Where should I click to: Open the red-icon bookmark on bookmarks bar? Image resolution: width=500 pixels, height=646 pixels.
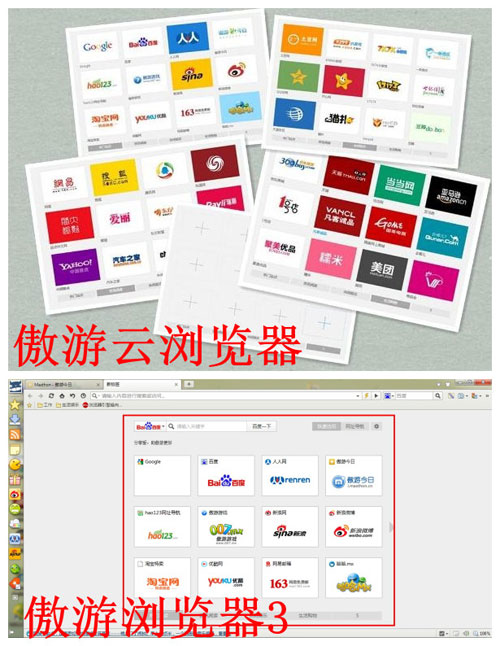tap(102, 405)
